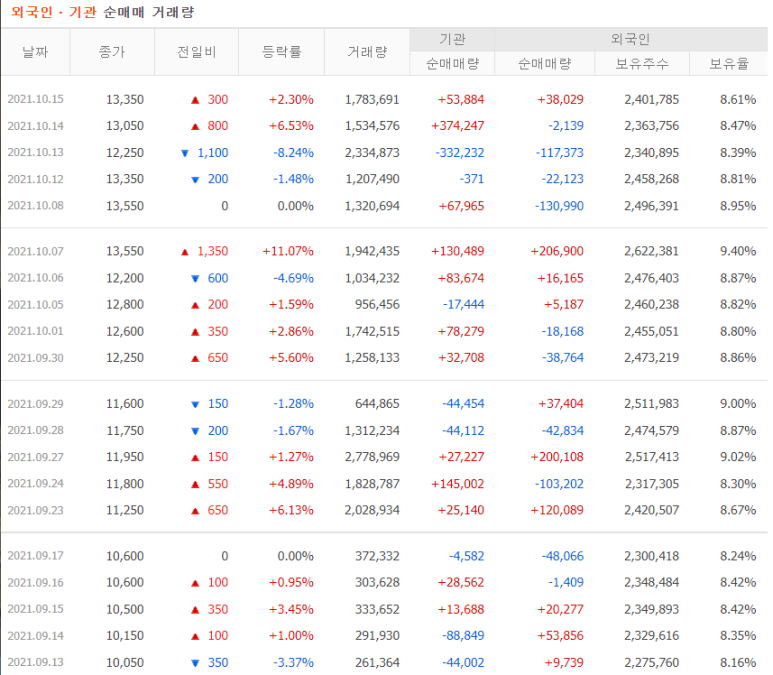Click foreign net value -130,990
Image resolution: width=773 pixels, height=675 pixels.
pos(560,206)
